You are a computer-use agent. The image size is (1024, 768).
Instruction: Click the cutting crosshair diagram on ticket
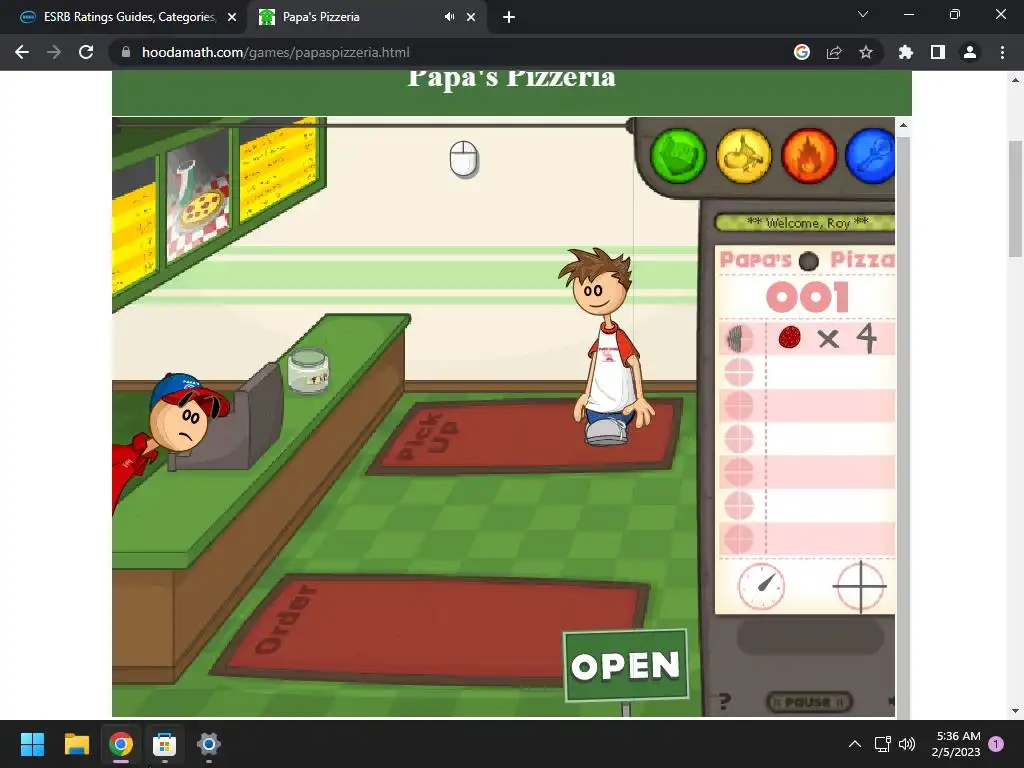pos(860,586)
